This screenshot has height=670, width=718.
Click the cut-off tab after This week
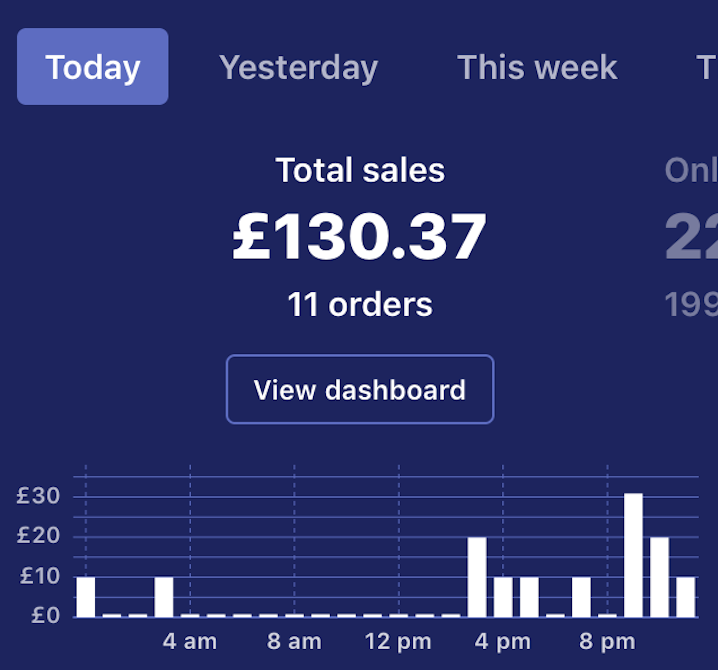[706, 67]
